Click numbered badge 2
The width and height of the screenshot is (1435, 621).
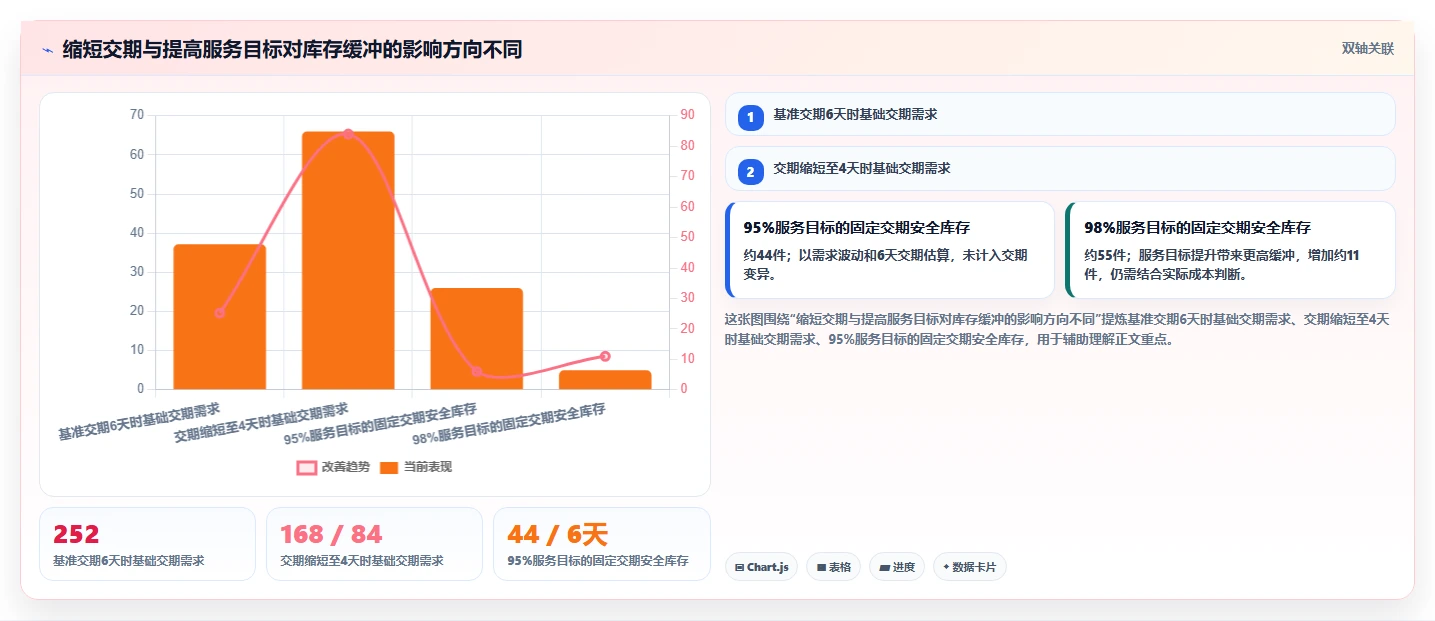pos(751,171)
